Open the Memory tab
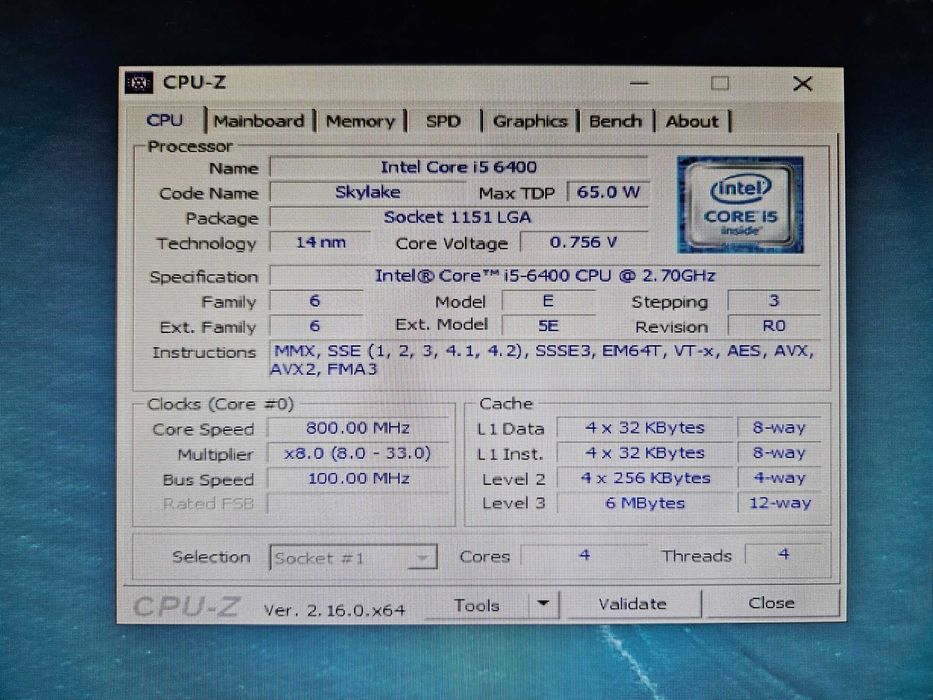Image resolution: width=933 pixels, height=700 pixels. 360,121
